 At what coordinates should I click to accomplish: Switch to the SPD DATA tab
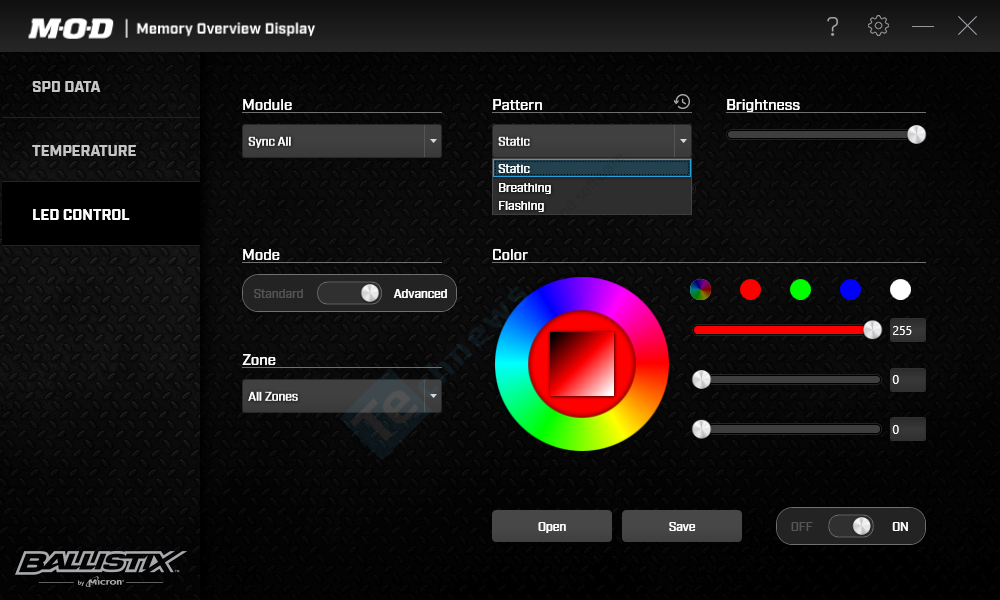(101, 87)
